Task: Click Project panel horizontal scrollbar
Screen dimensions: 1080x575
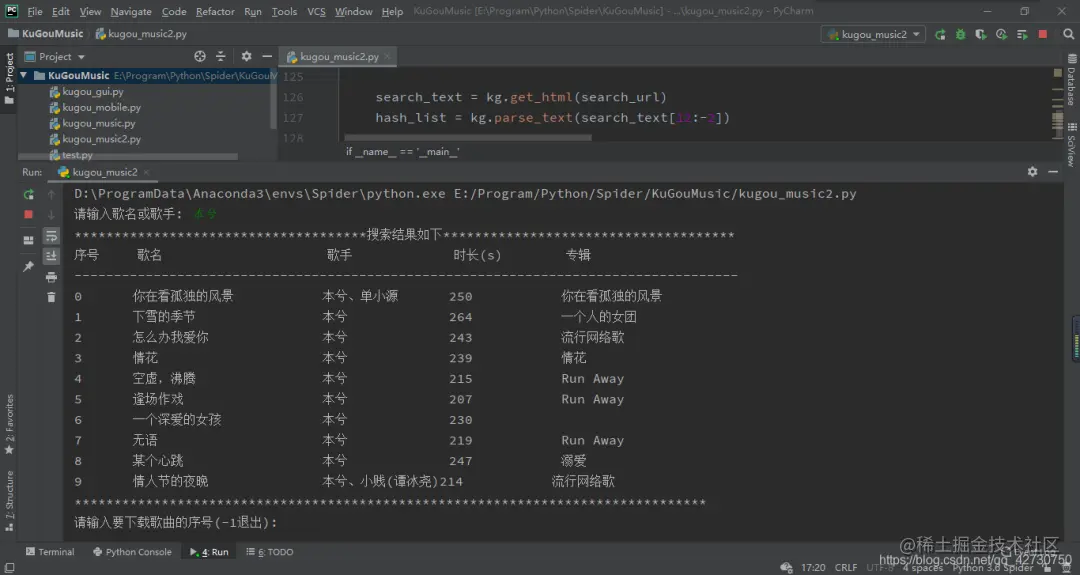Action: (128, 156)
